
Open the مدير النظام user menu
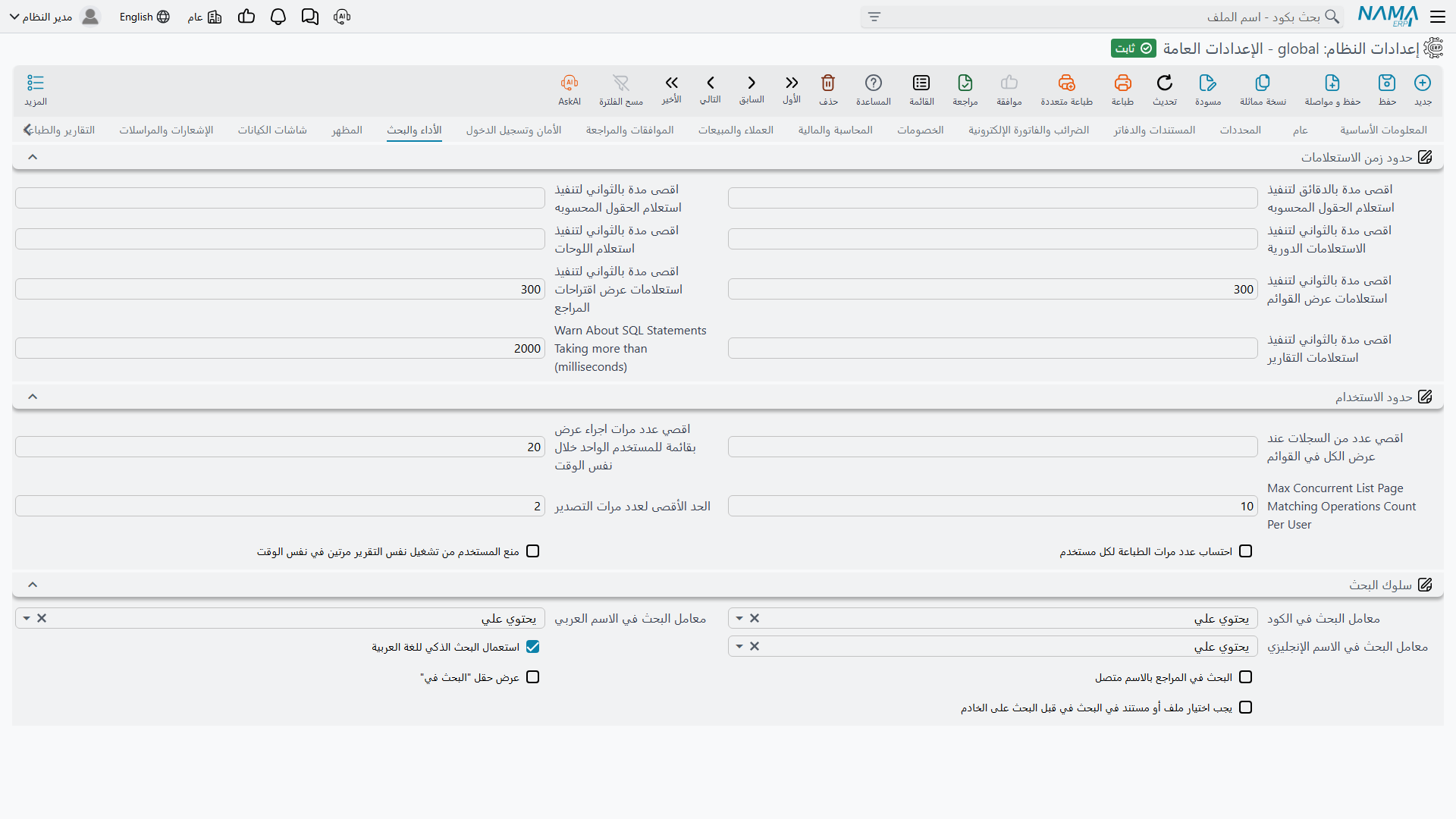click(x=55, y=17)
